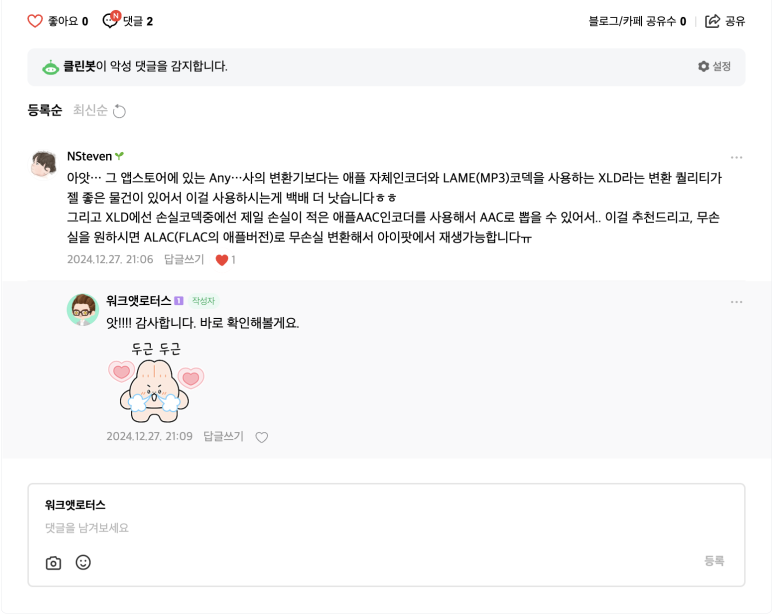Sort comments by 최신순
This screenshot has height=615, width=773.
90,110
